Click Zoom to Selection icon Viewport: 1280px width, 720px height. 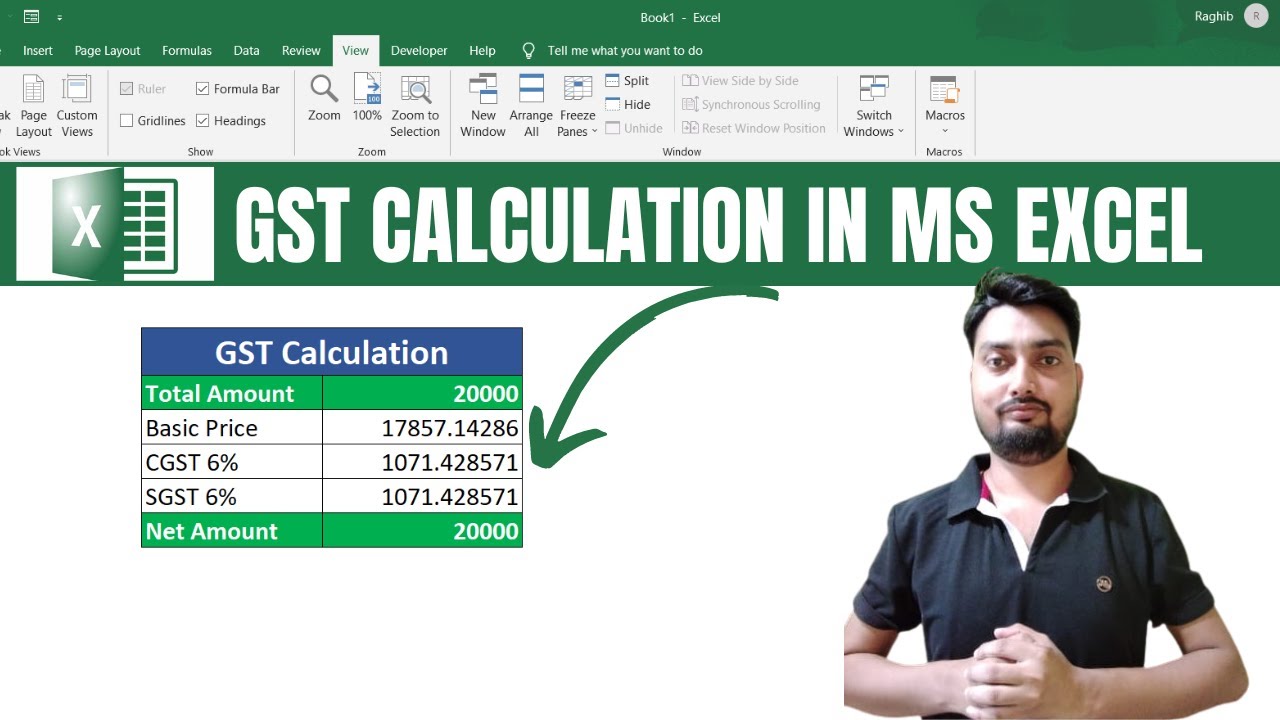(415, 89)
